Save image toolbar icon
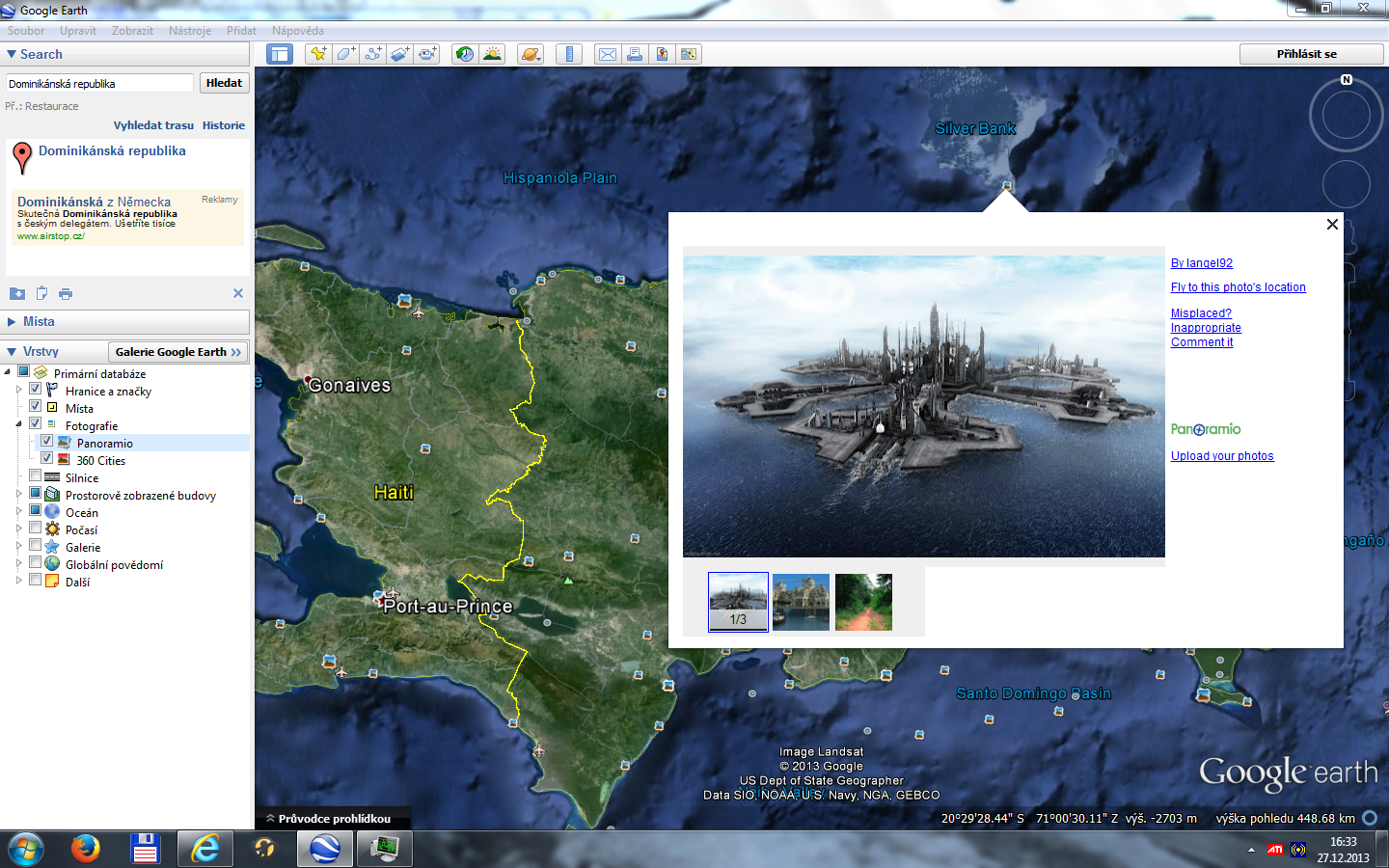1389x868 pixels. (x=662, y=54)
